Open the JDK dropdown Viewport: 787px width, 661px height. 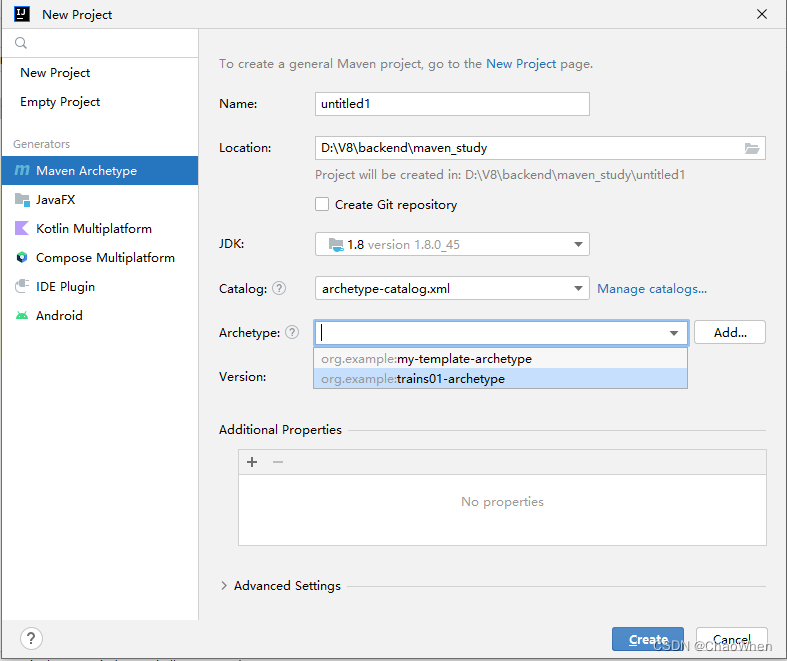[x=452, y=244]
